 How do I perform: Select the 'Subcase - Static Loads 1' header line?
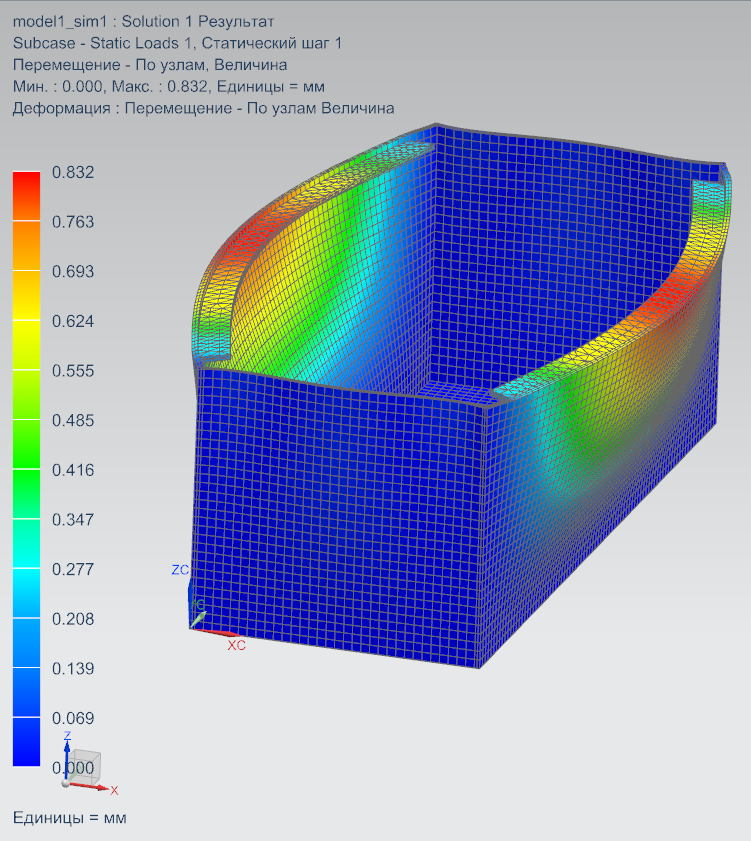pyautogui.click(x=177, y=43)
